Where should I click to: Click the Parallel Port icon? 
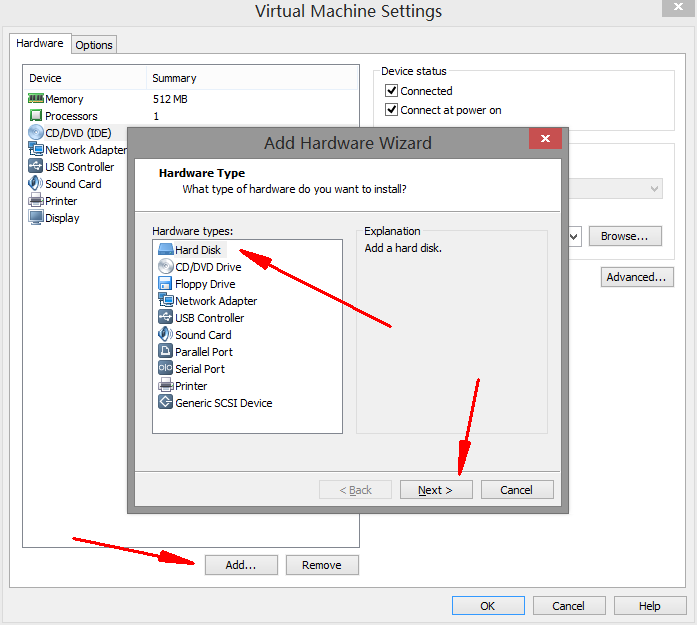(x=165, y=351)
